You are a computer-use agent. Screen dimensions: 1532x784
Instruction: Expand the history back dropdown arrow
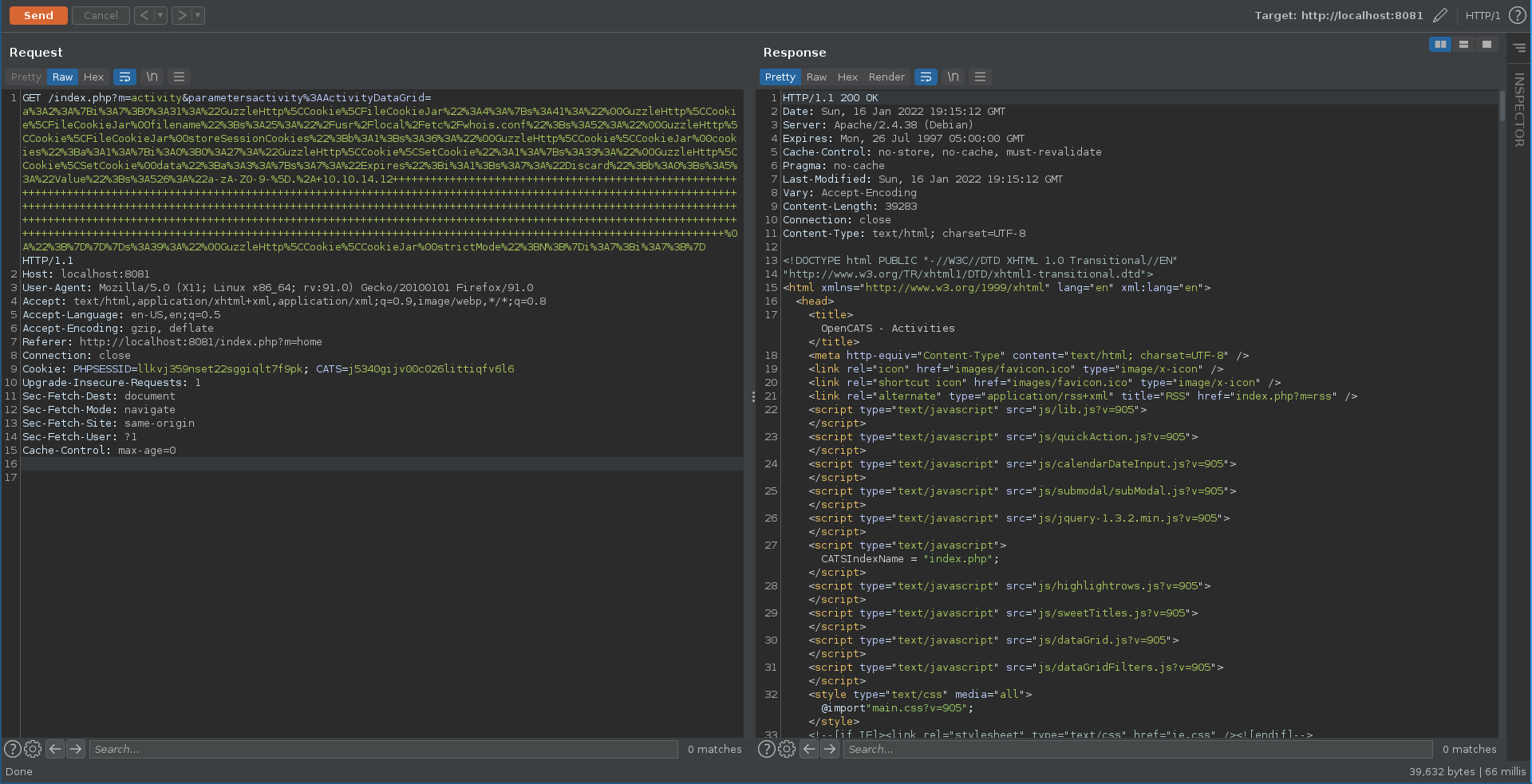(x=160, y=15)
